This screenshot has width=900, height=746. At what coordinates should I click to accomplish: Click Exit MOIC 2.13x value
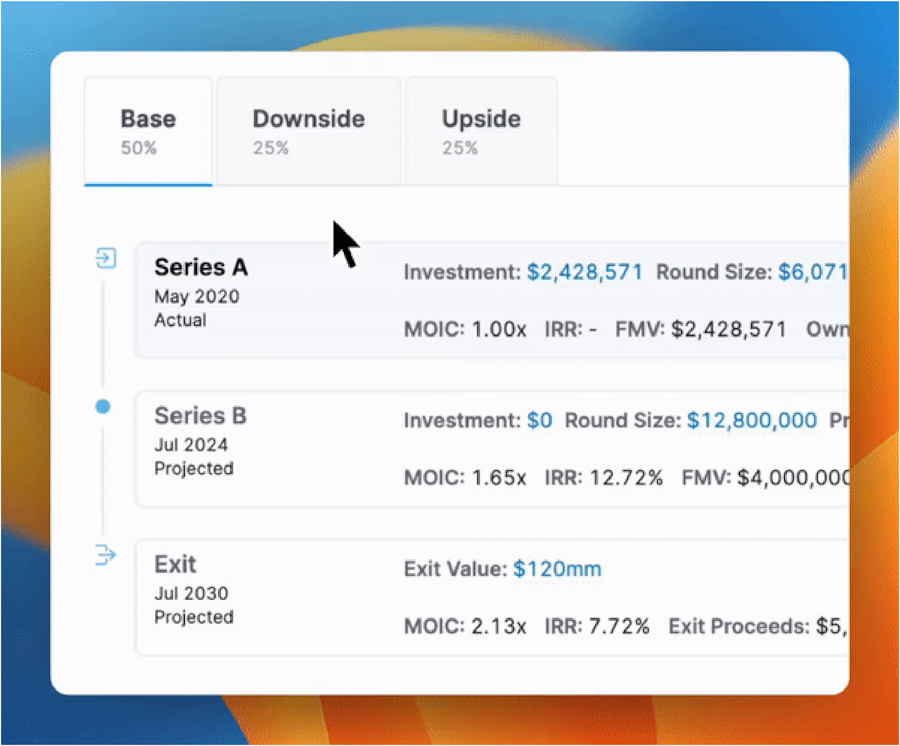[499, 627]
